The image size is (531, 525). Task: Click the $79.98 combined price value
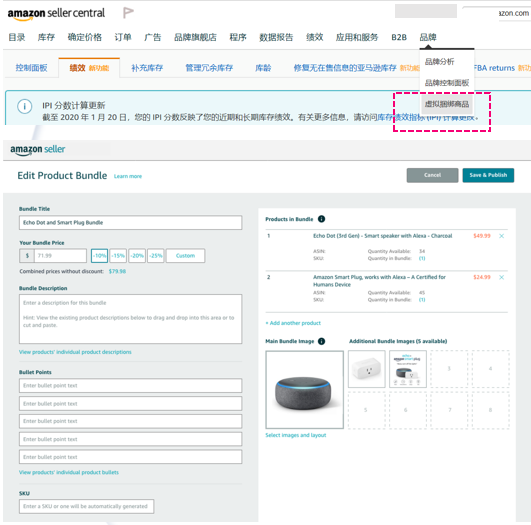pyautogui.click(x=117, y=271)
